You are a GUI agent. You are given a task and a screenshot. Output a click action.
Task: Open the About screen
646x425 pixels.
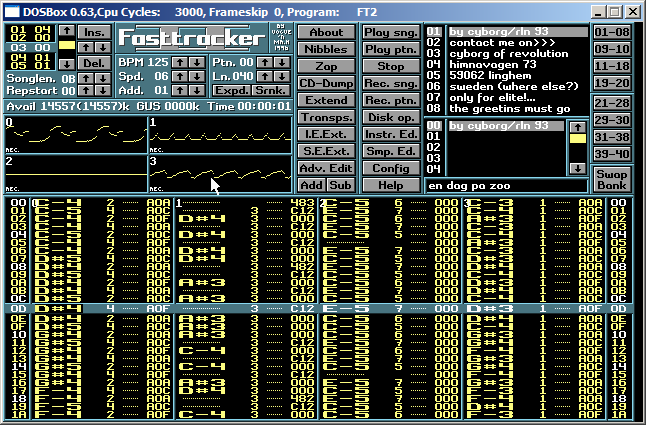pos(326,32)
